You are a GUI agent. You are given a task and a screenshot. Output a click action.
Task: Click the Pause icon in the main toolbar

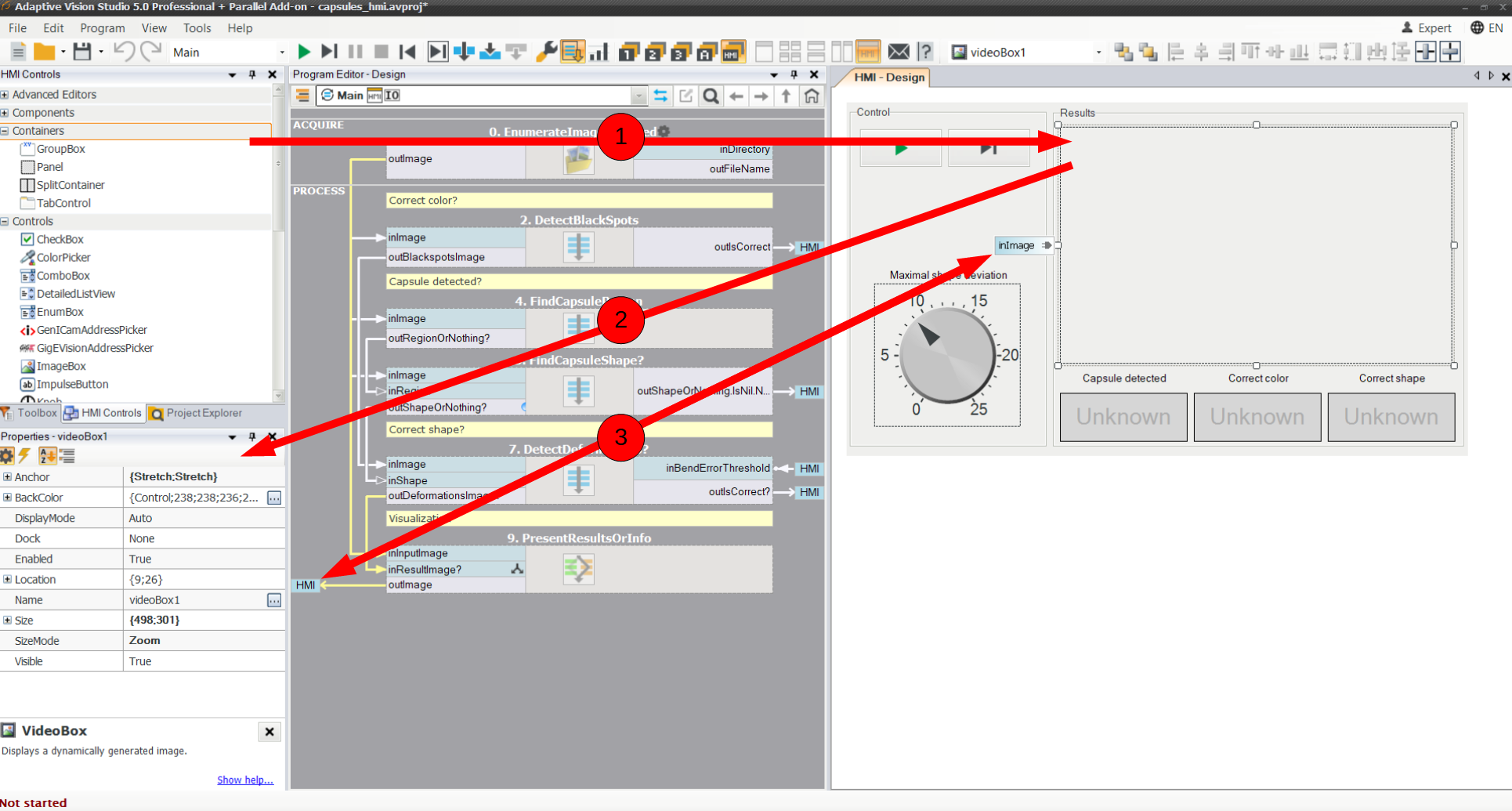(x=356, y=52)
